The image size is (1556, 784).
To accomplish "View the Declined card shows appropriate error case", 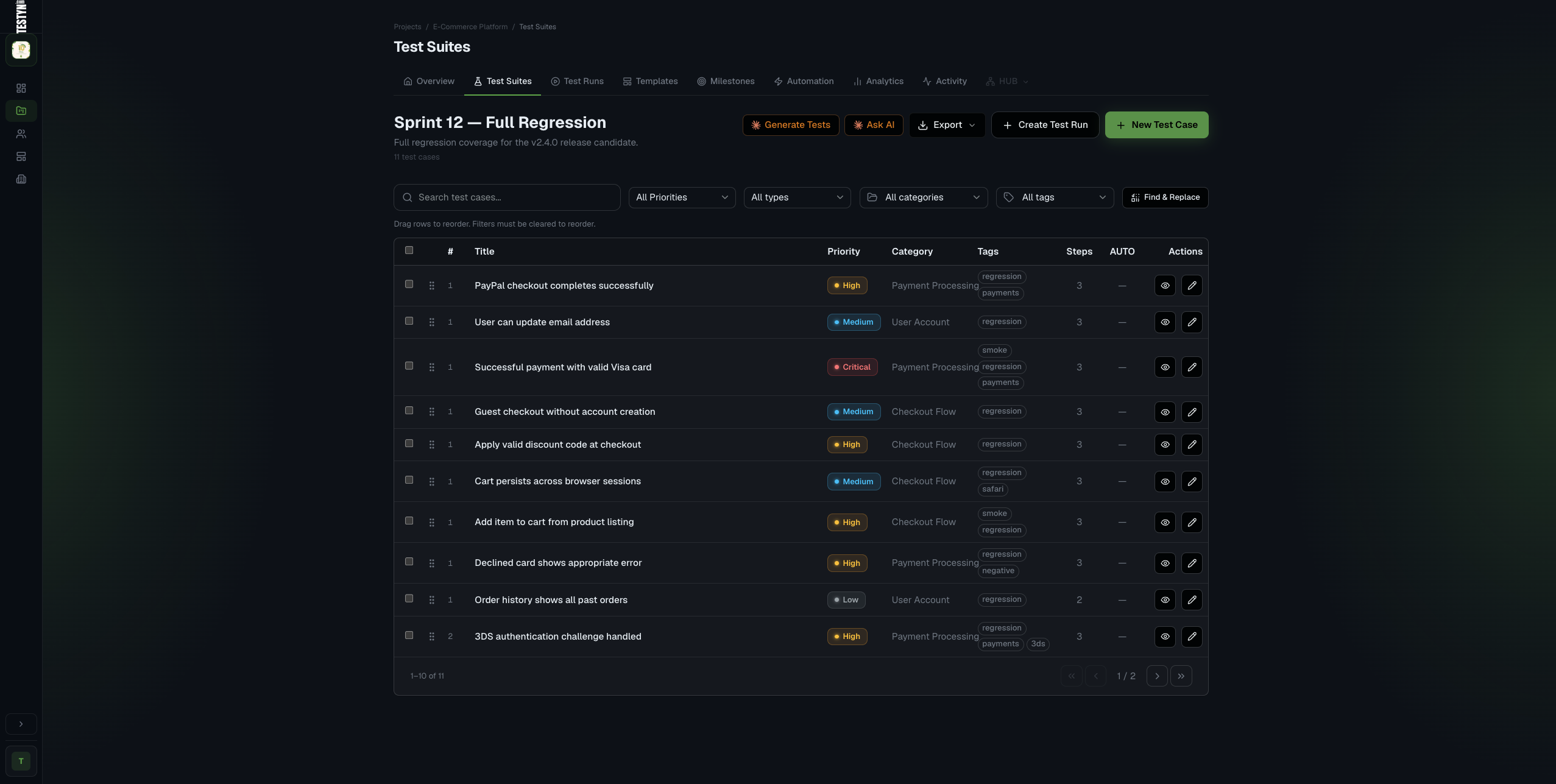I will 1165,563.
